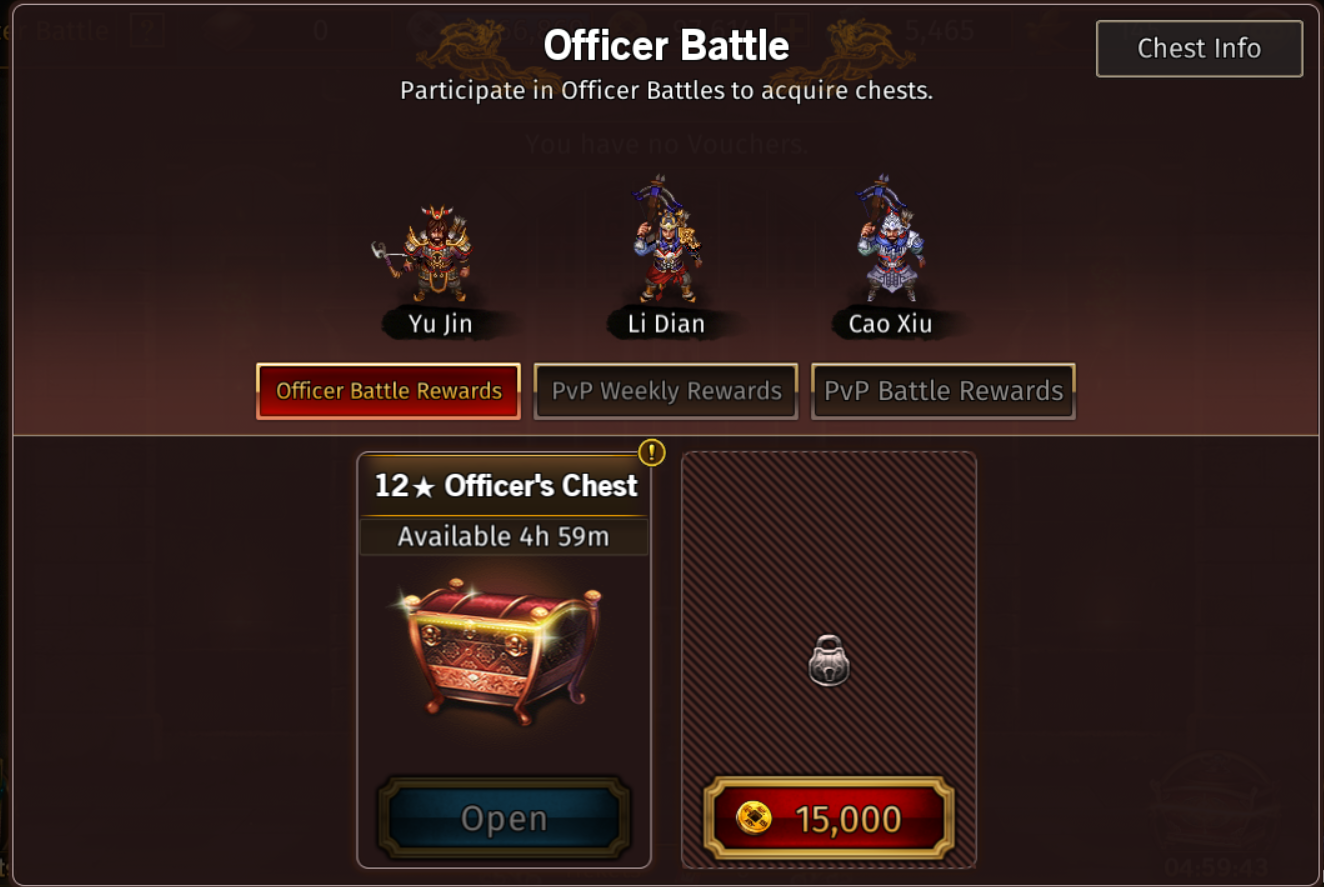
Task: Click the Li Dian name label
Action: [666, 323]
